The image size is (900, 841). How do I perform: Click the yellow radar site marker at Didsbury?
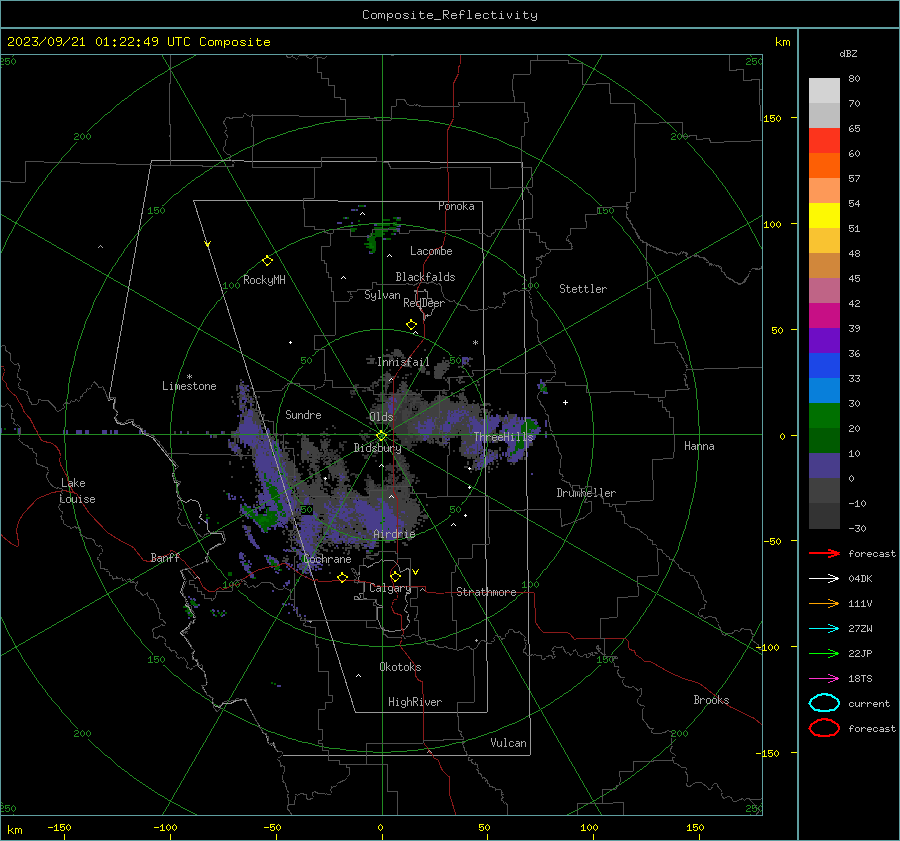(x=381, y=436)
